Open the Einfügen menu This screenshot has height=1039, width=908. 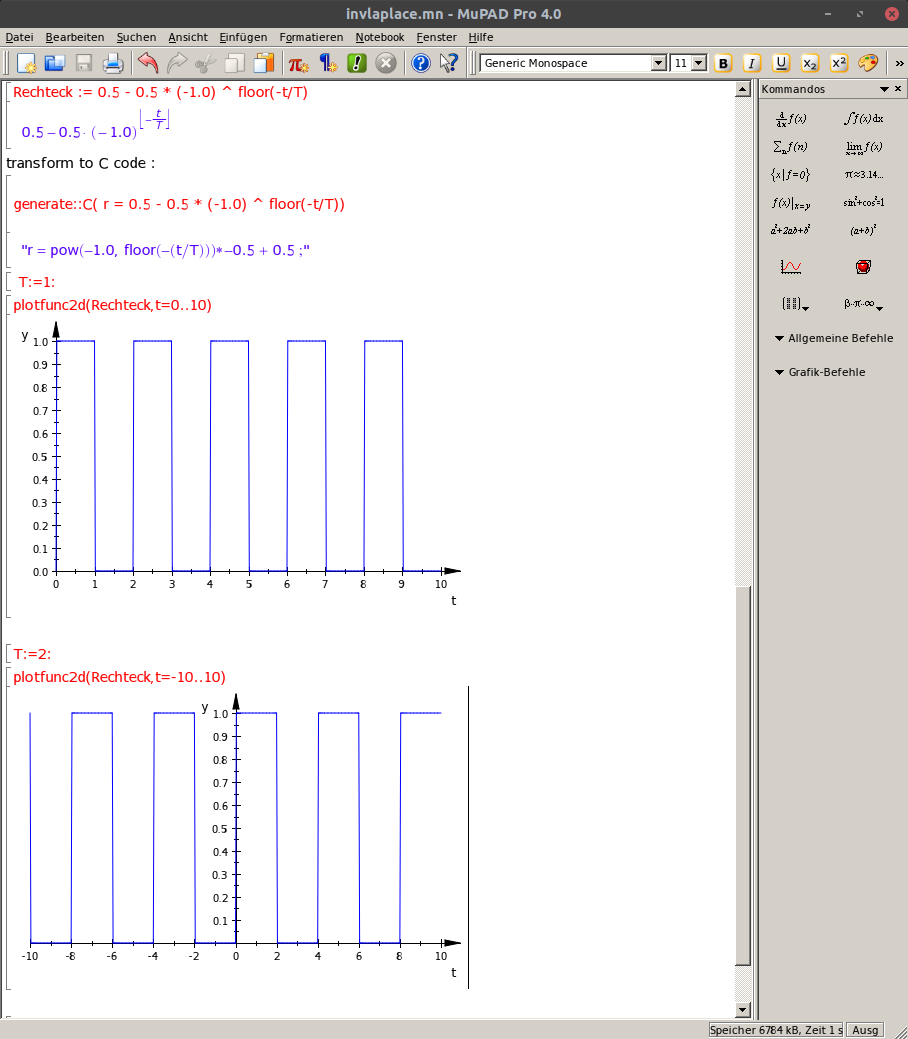(243, 37)
